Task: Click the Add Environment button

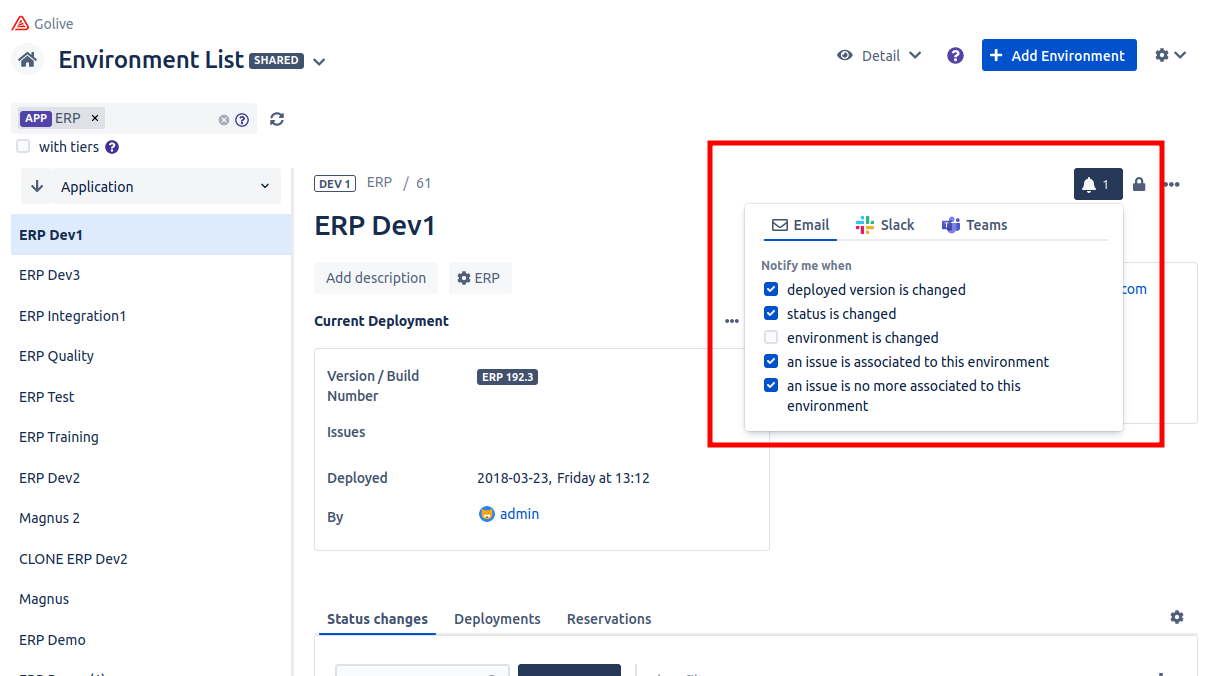Action: click(1059, 56)
